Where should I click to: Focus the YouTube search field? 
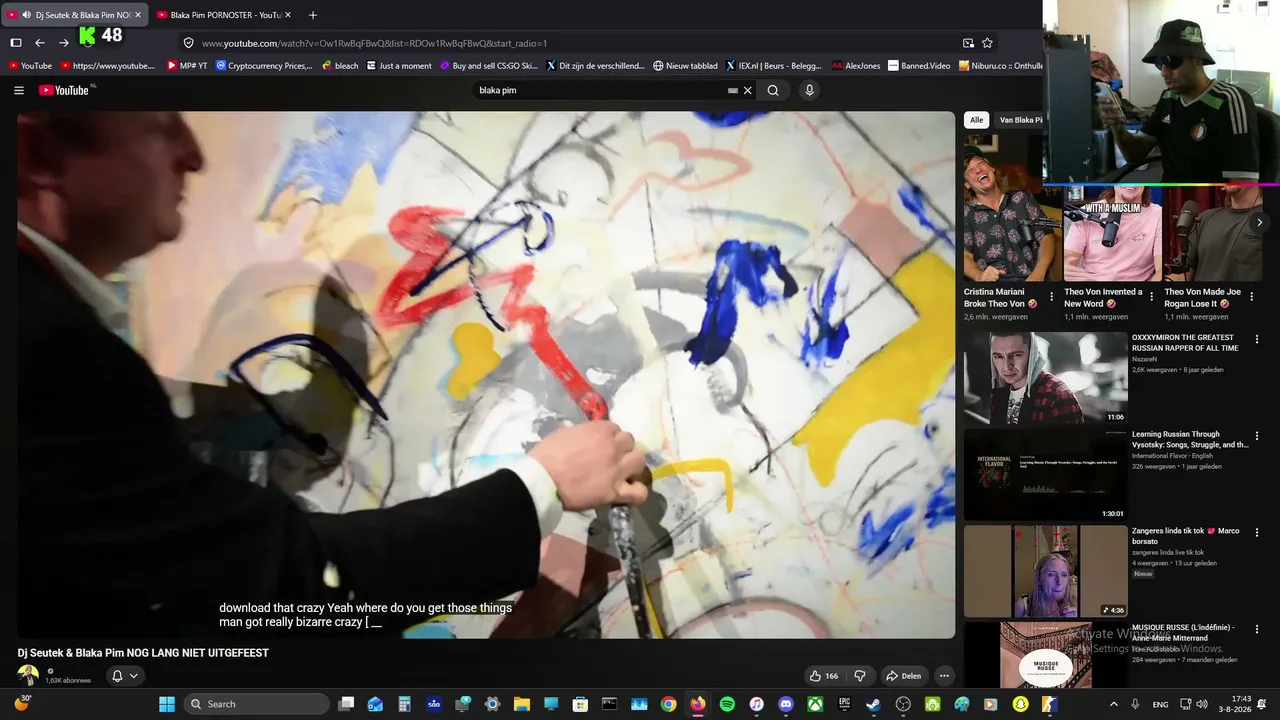600,90
